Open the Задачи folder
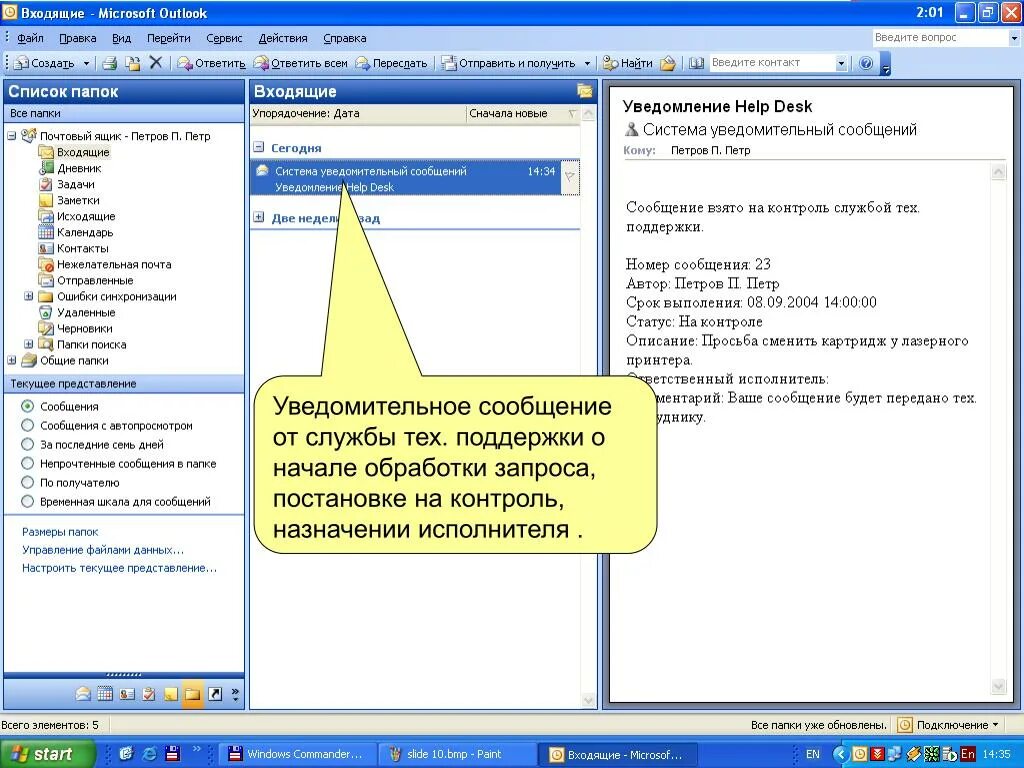 tap(76, 184)
